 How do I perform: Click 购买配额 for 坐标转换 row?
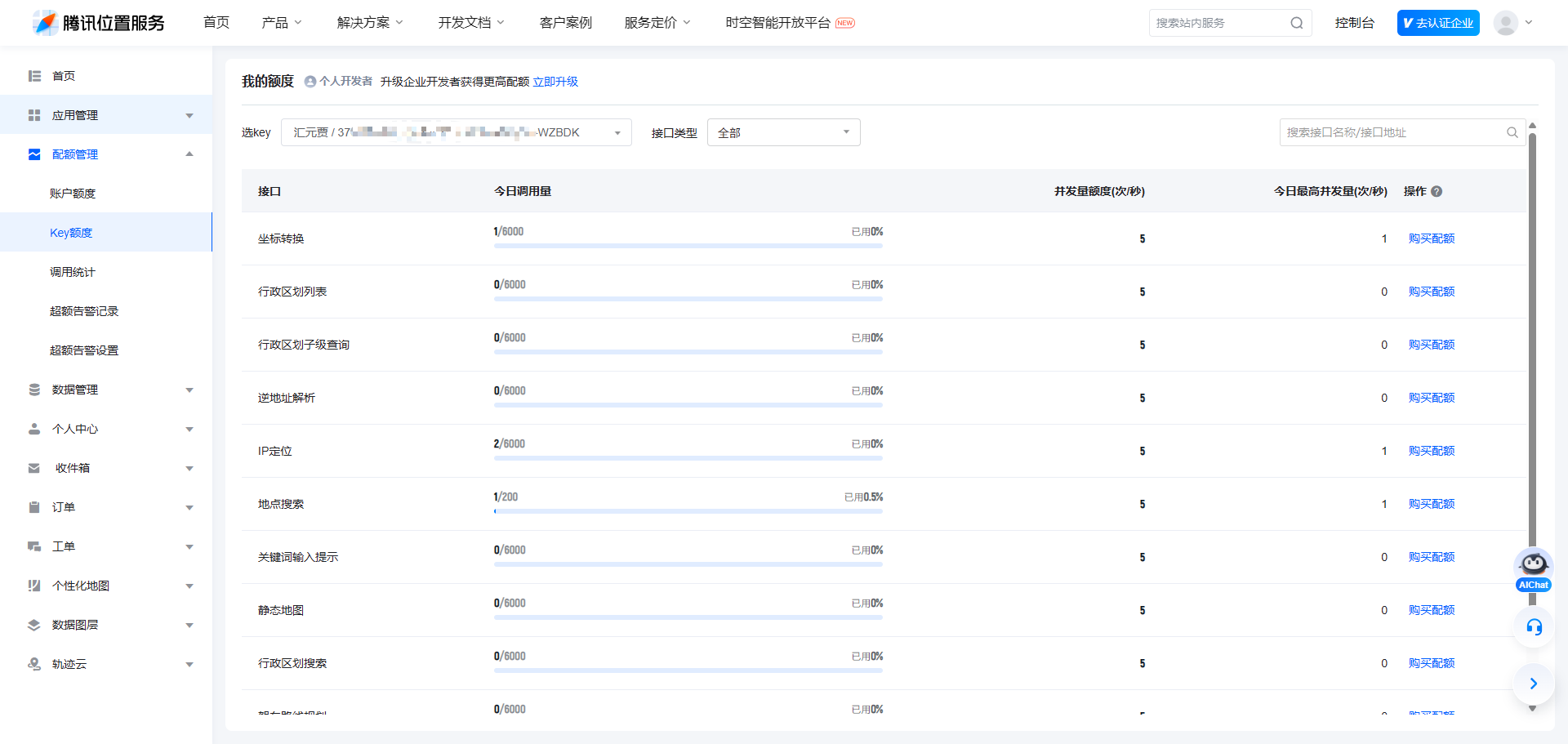tap(1431, 238)
